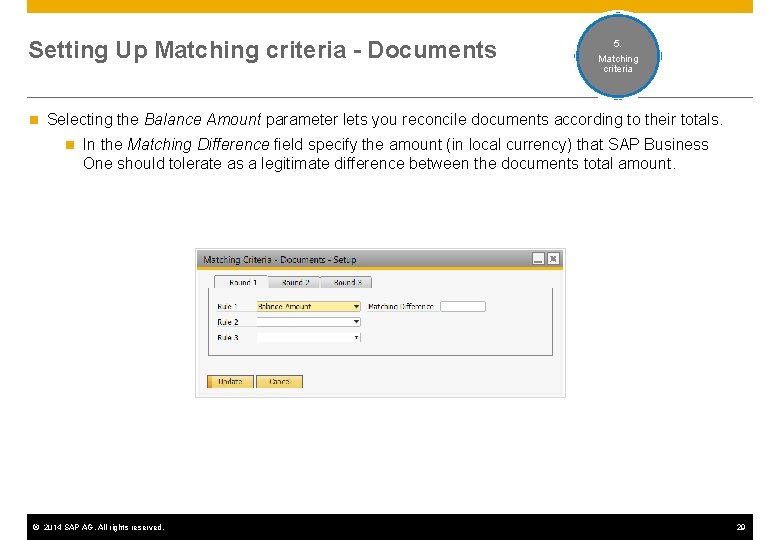
Task: Close the Matching Criteria setup window
Action: (553, 259)
